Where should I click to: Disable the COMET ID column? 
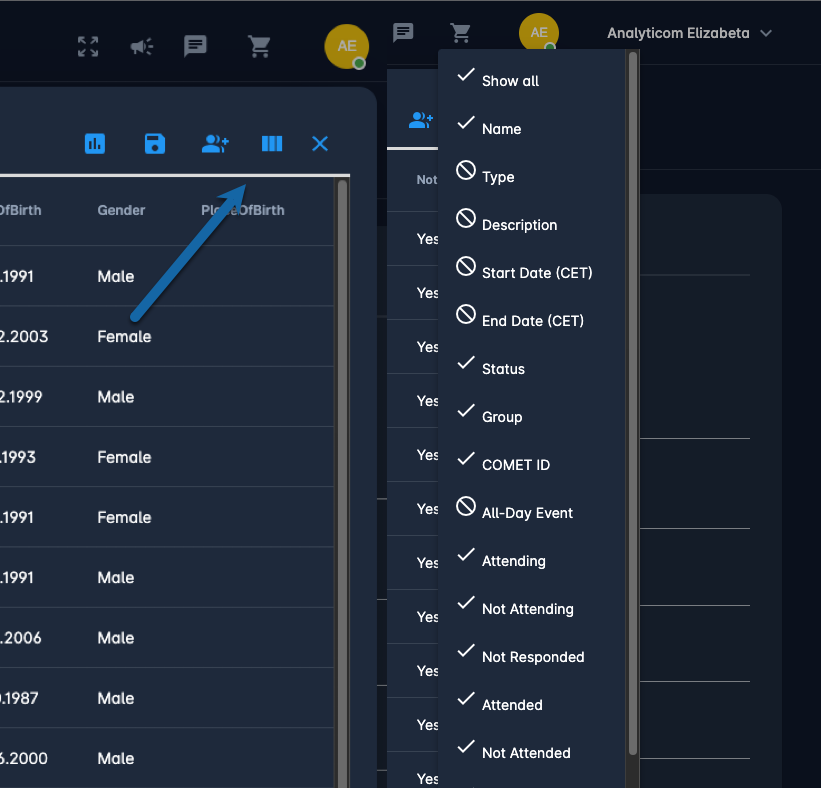(515, 465)
